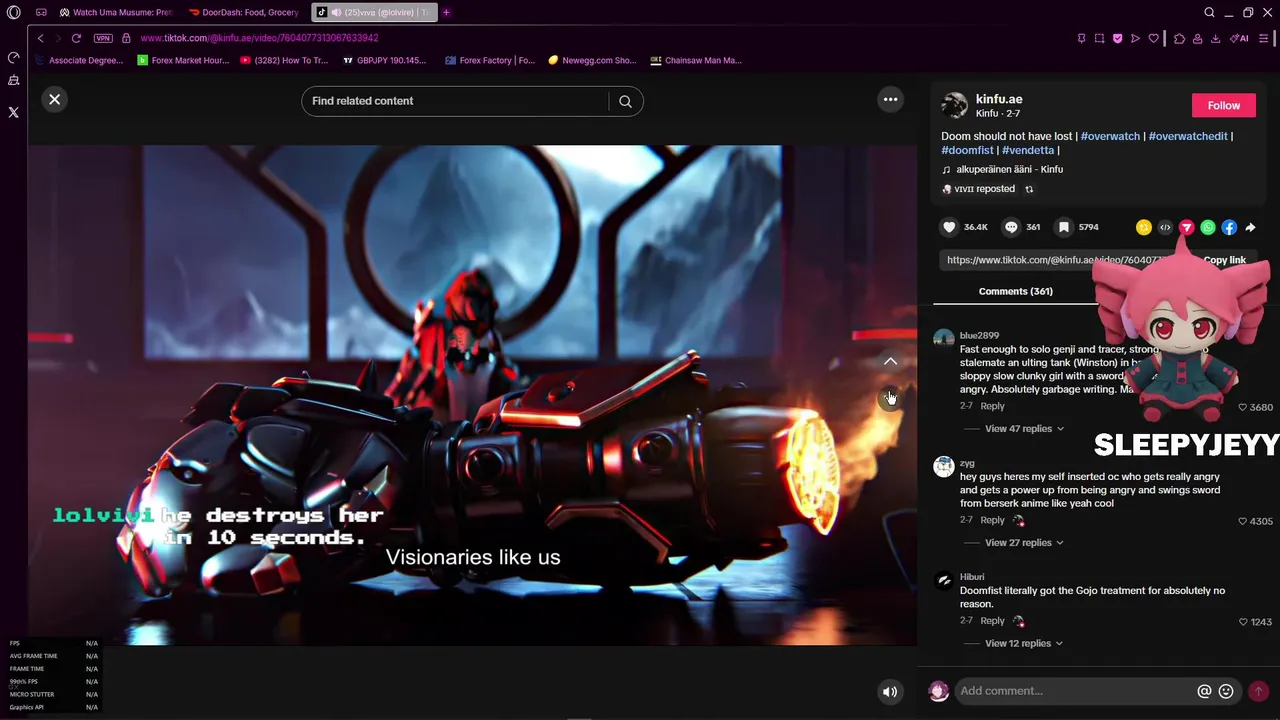This screenshot has width=1280, height=720.
Task: Open a new browser tab with plus
Action: [x=446, y=12]
